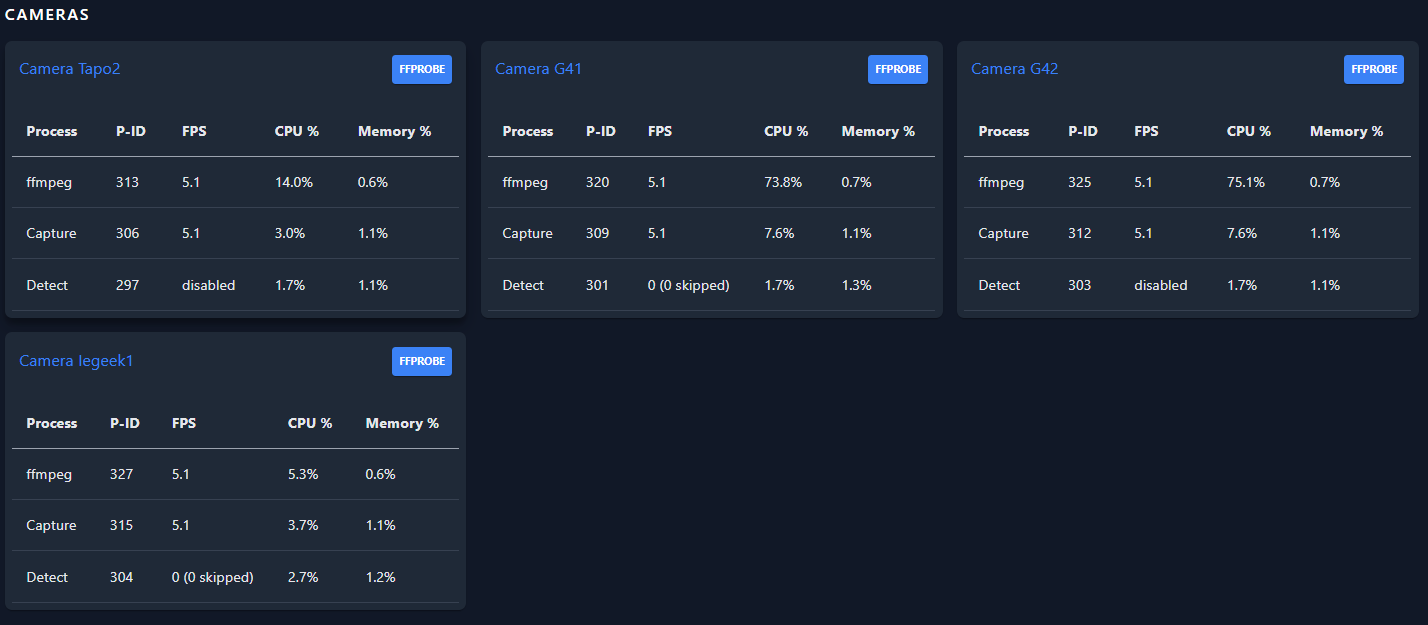The height and width of the screenshot is (625, 1428).
Task: Run ffprobe for Camera G42
Action: pos(1373,69)
